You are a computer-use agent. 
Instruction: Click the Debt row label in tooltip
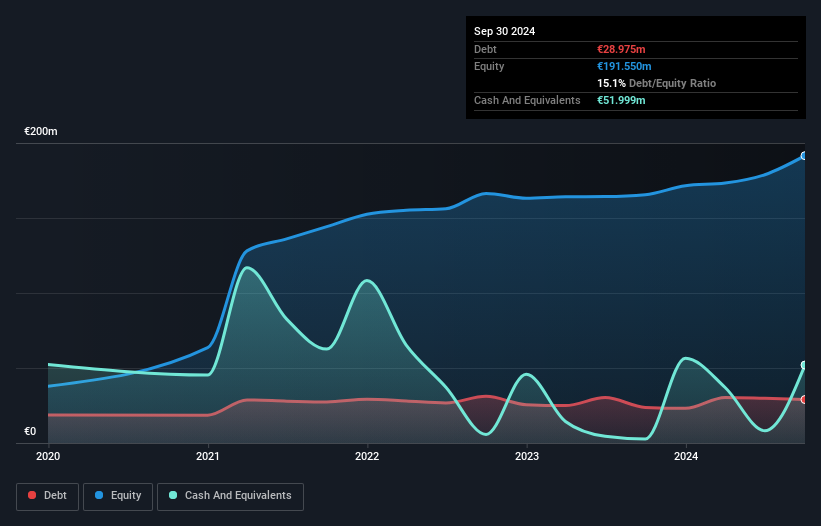(x=485, y=49)
